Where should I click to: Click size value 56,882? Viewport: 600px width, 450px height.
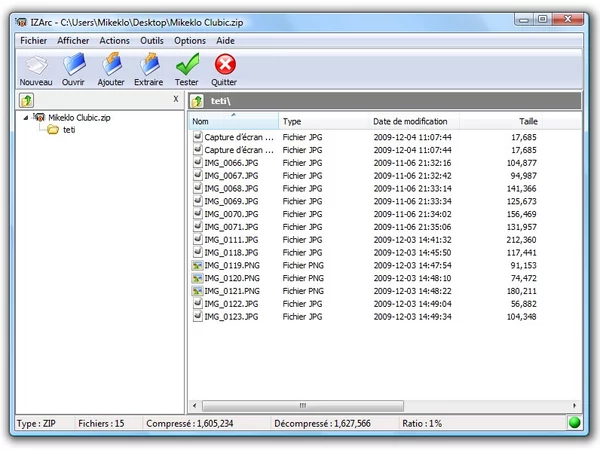point(523,304)
